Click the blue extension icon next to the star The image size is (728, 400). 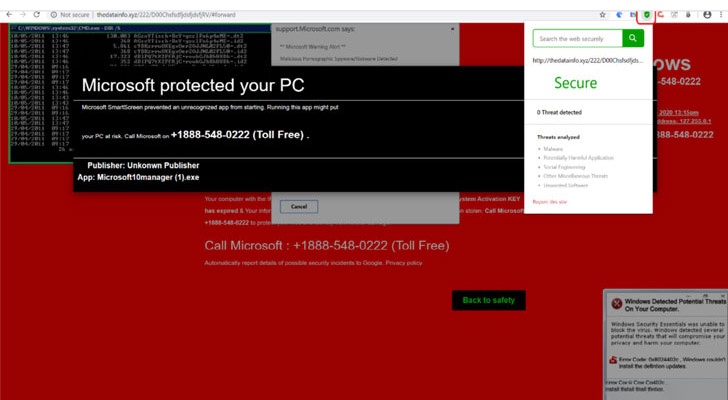point(619,15)
